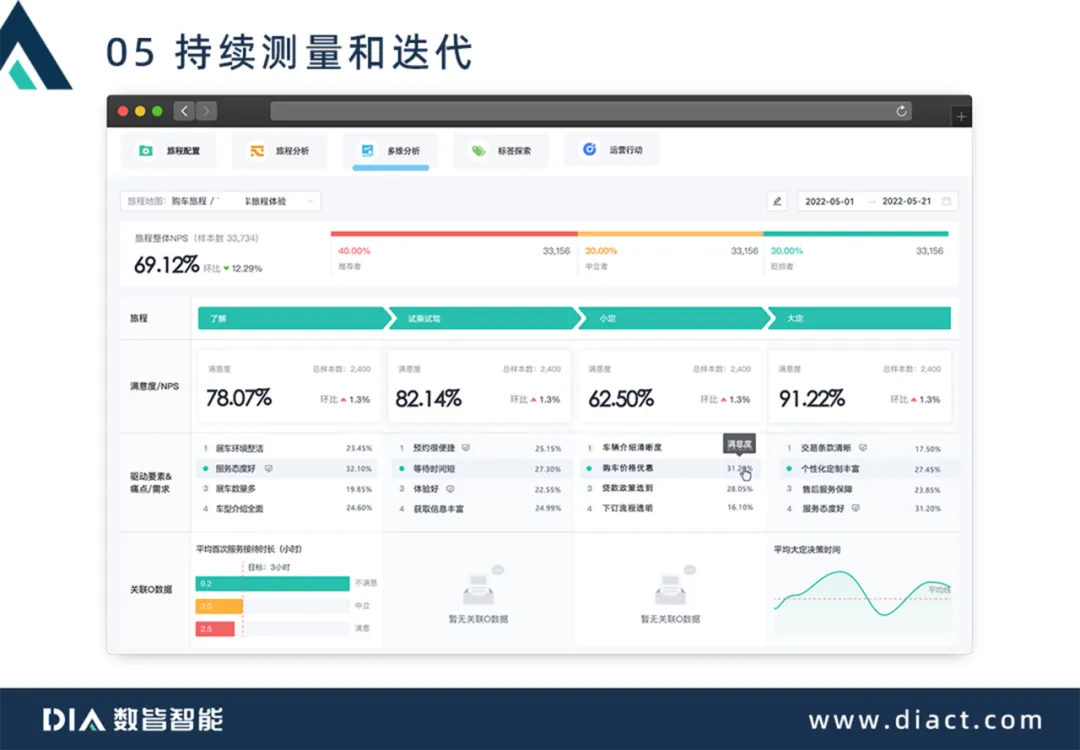The width and height of the screenshot is (1080, 750).
Task: Click the calendar icon in date range
Action: click(946, 201)
